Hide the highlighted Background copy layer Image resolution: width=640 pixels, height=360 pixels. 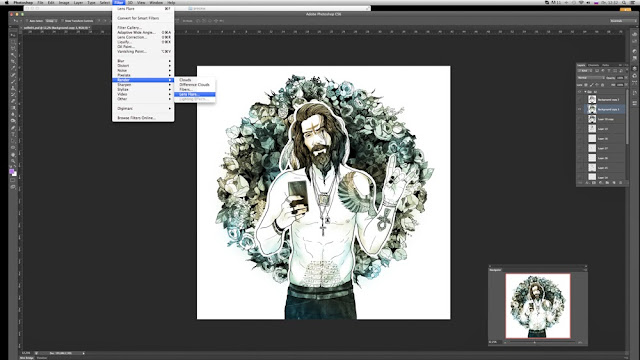[580, 109]
